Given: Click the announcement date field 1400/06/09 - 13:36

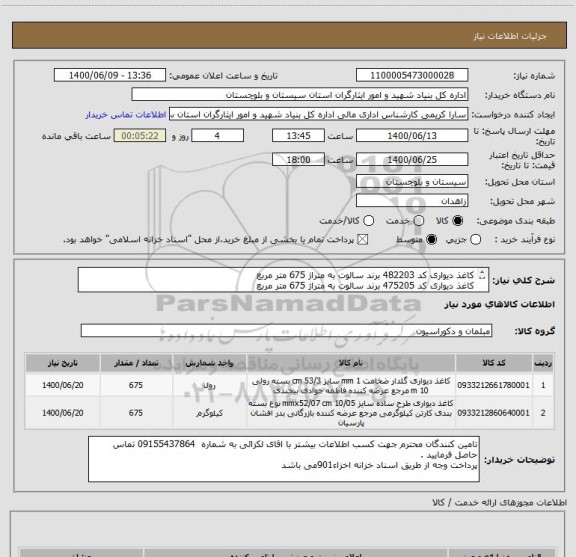Looking at the screenshot, I should (110, 75).
